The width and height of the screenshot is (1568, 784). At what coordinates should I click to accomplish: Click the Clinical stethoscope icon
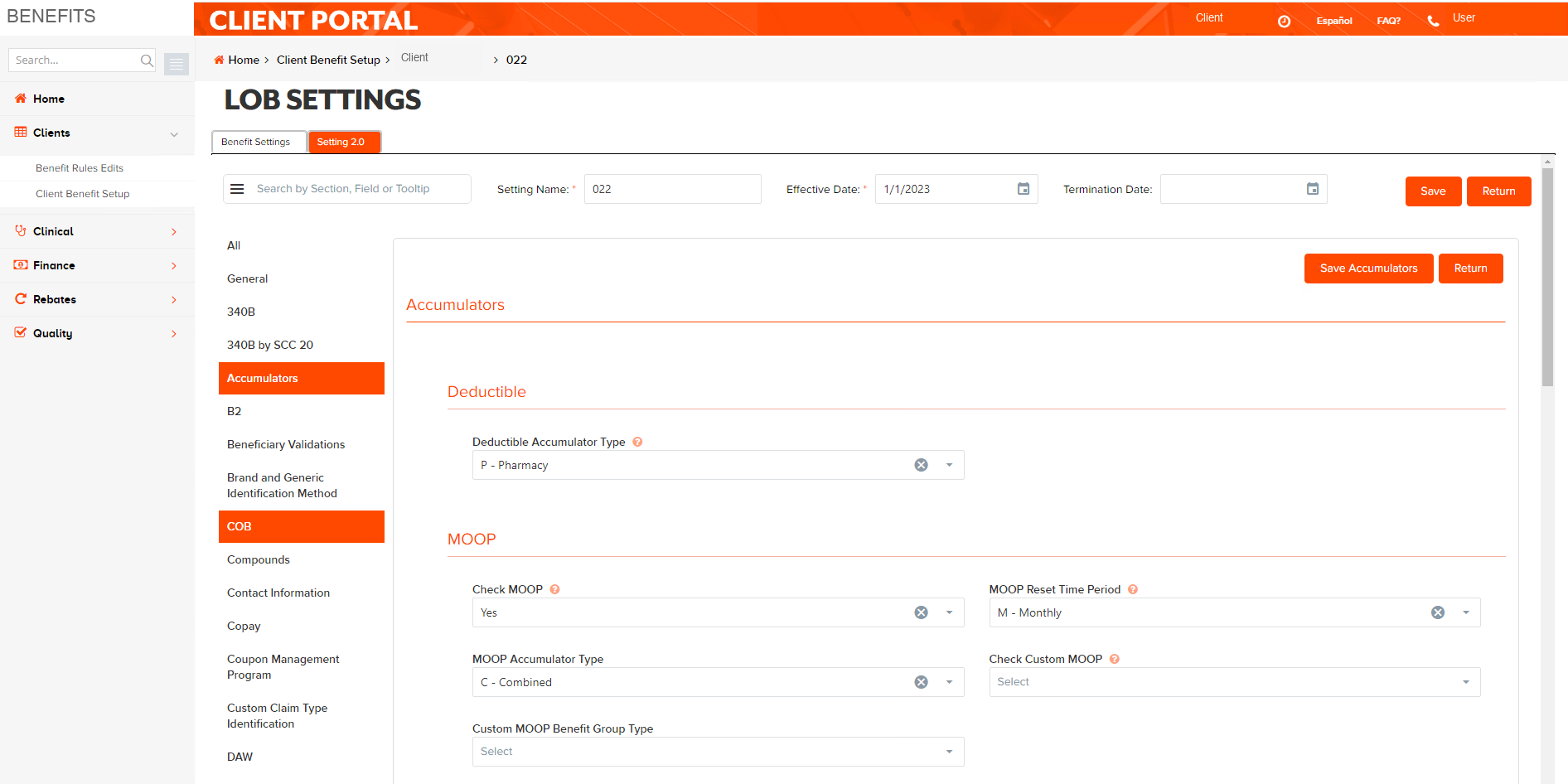[21, 230]
